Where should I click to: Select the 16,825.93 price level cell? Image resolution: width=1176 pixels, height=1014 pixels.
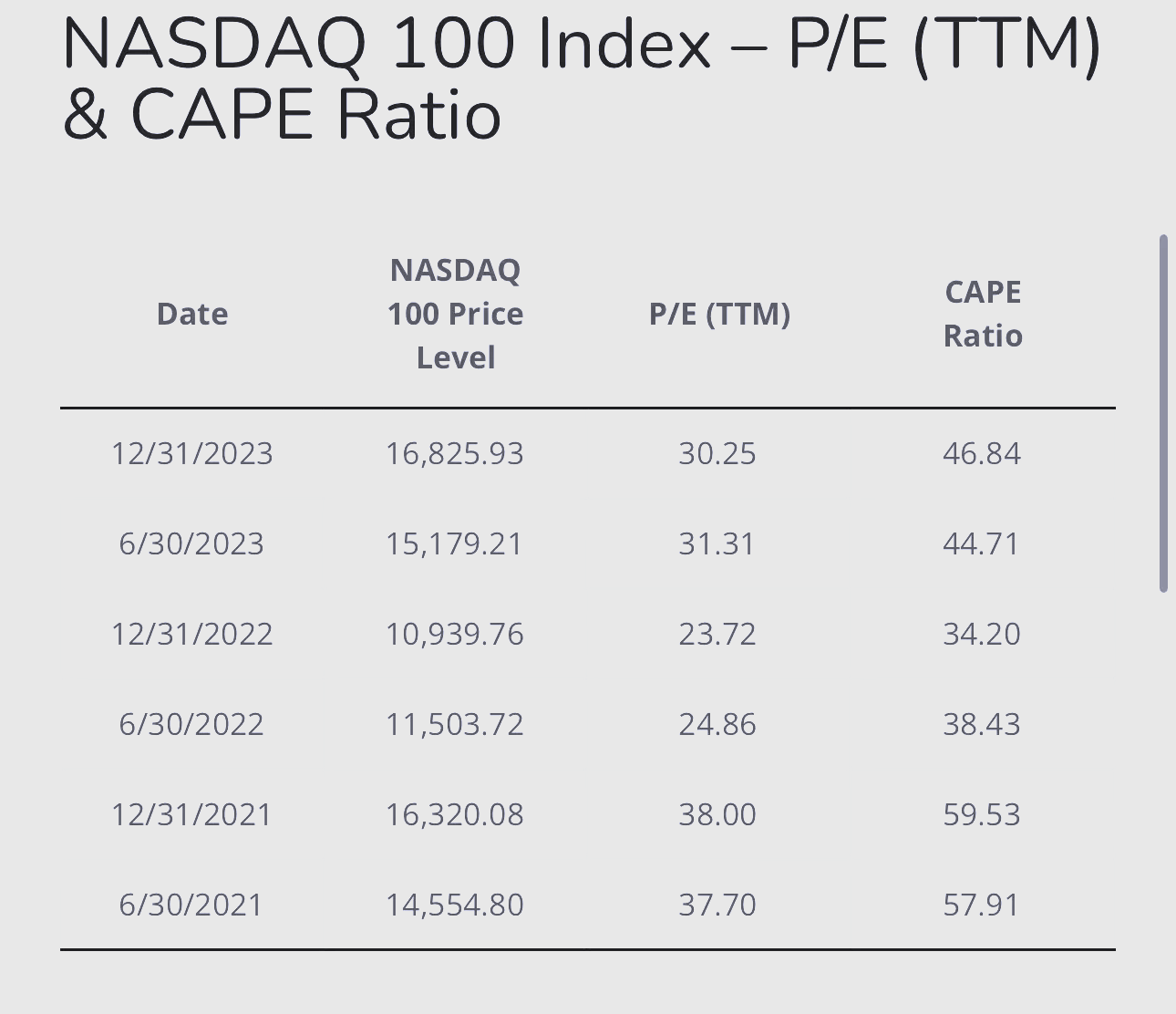pyautogui.click(x=455, y=453)
